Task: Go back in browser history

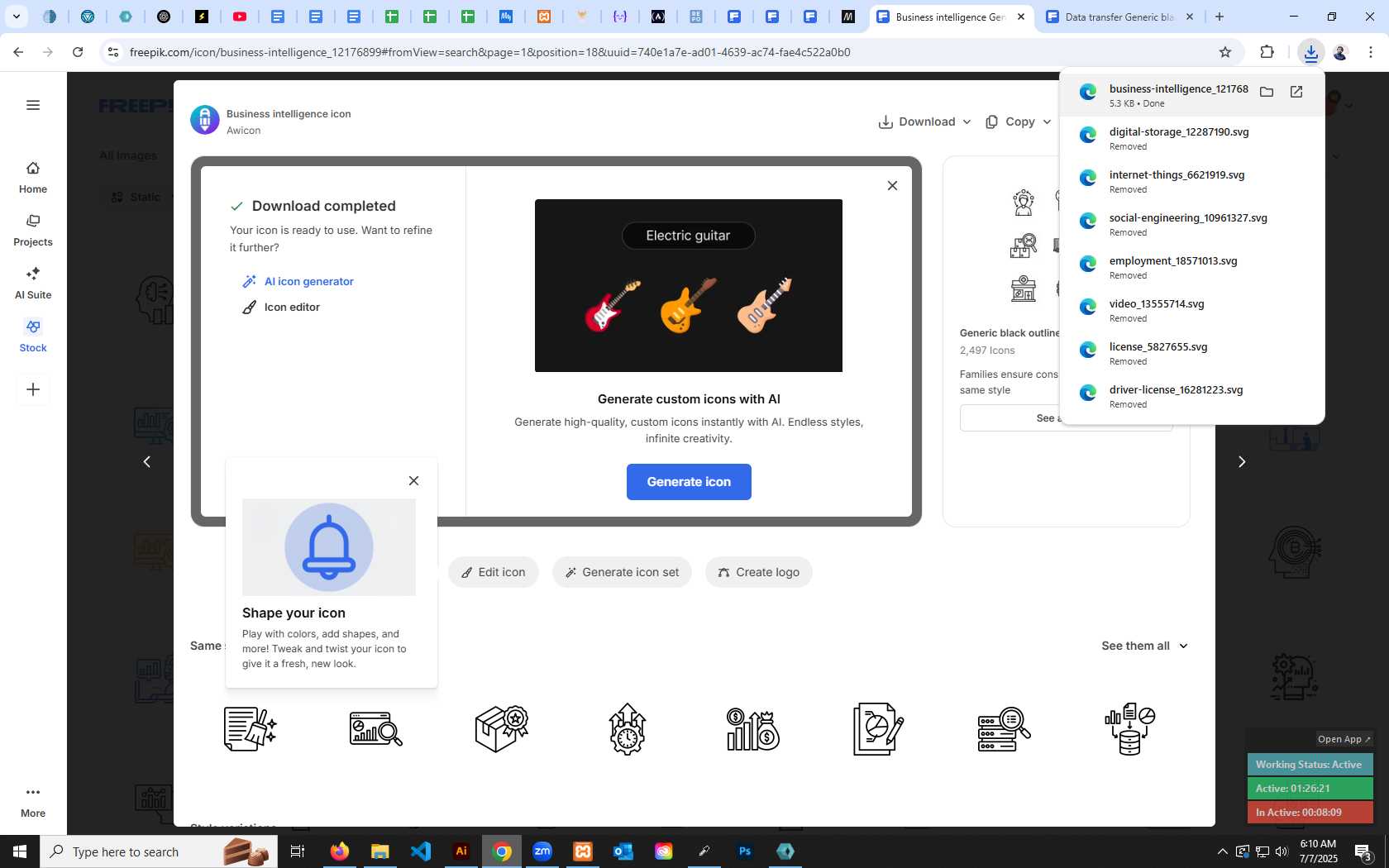Action: click(x=18, y=52)
